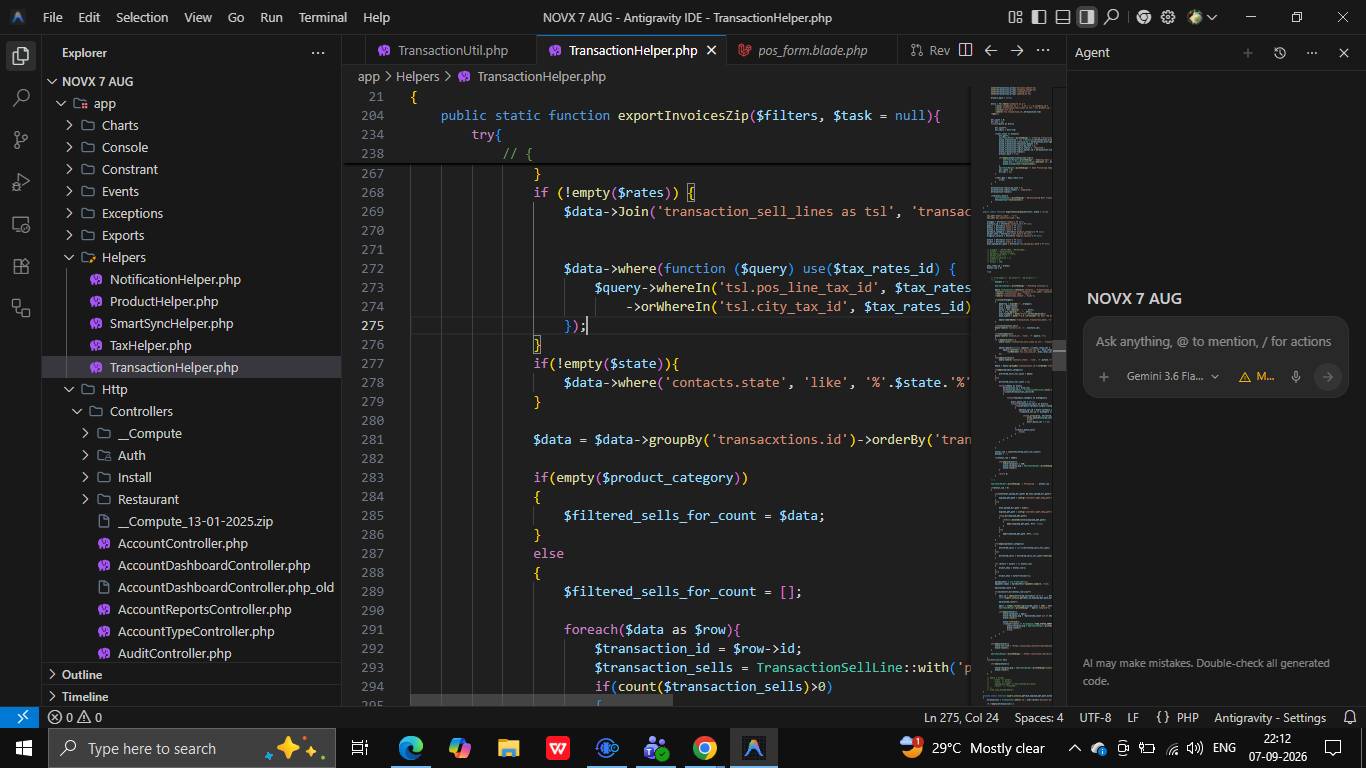1366x768 pixels.
Task: Toggle the primary side bar layout button
Action: point(1039,17)
